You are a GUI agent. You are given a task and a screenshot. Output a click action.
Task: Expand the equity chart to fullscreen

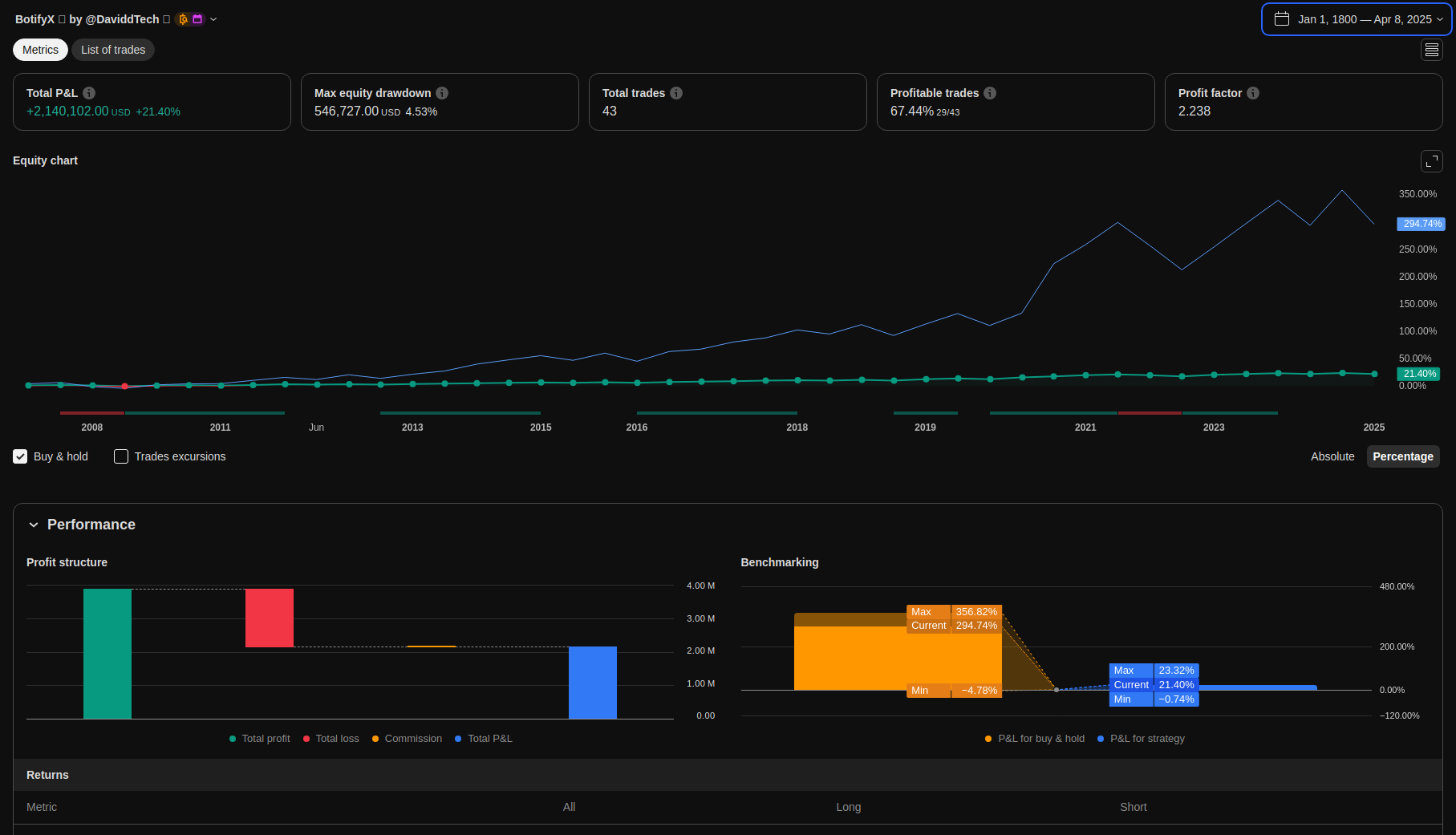[1431, 161]
